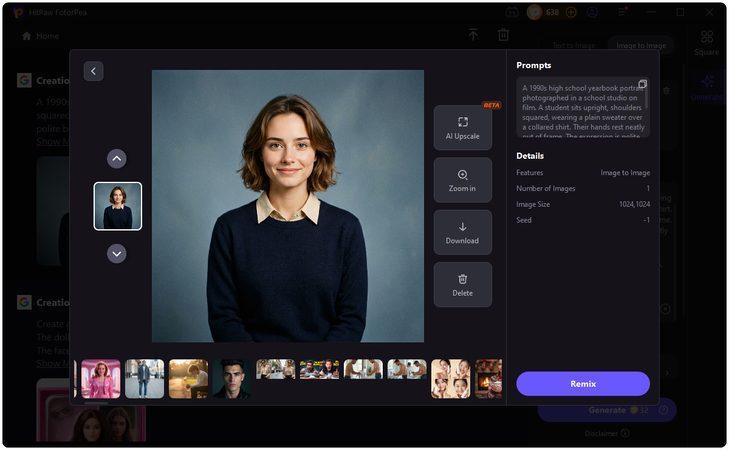729x450 pixels.
Task: Delete the current generated image
Action: point(462,284)
